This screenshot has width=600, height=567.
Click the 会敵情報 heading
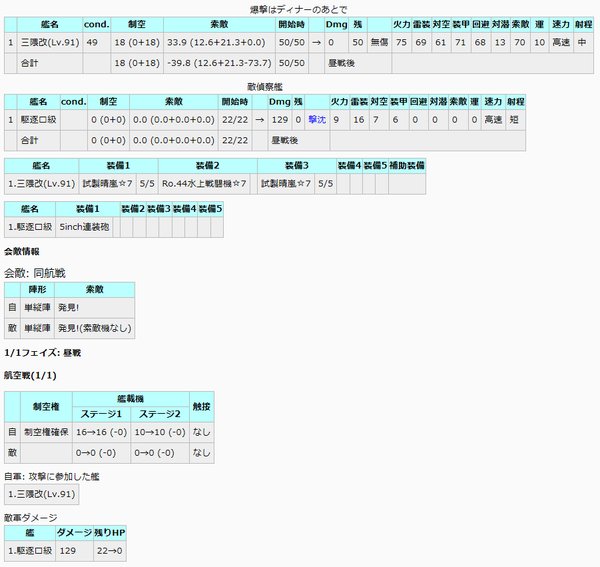coord(22,252)
